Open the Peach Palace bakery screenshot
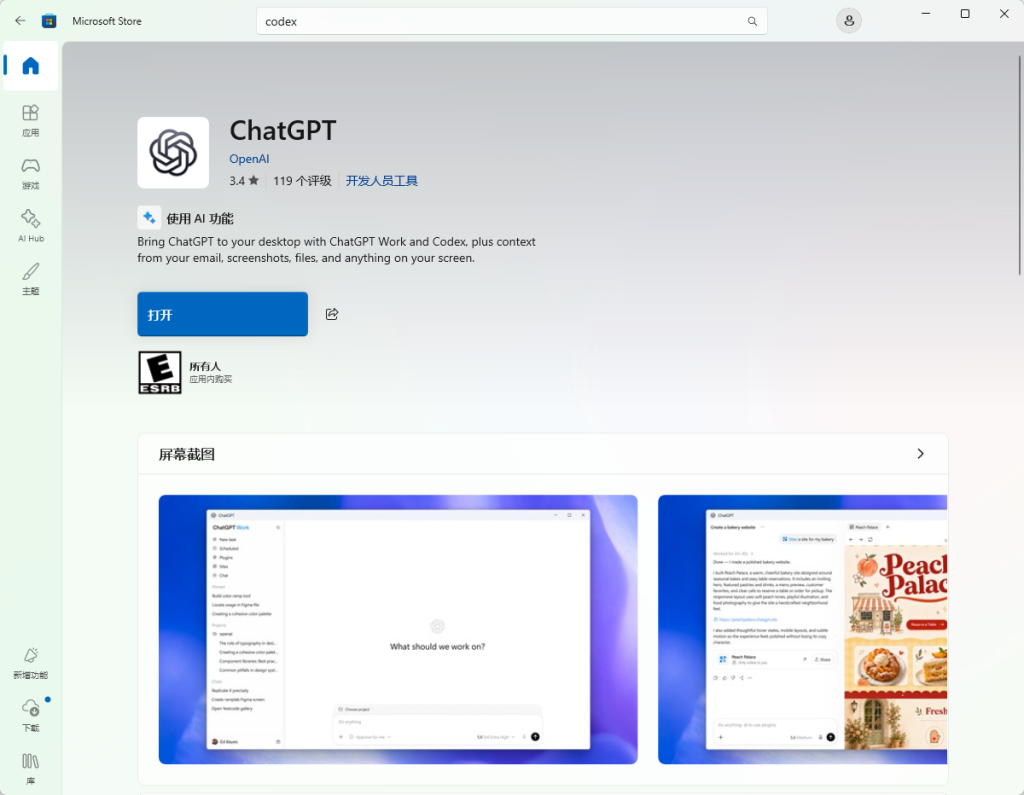 coord(802,629)
